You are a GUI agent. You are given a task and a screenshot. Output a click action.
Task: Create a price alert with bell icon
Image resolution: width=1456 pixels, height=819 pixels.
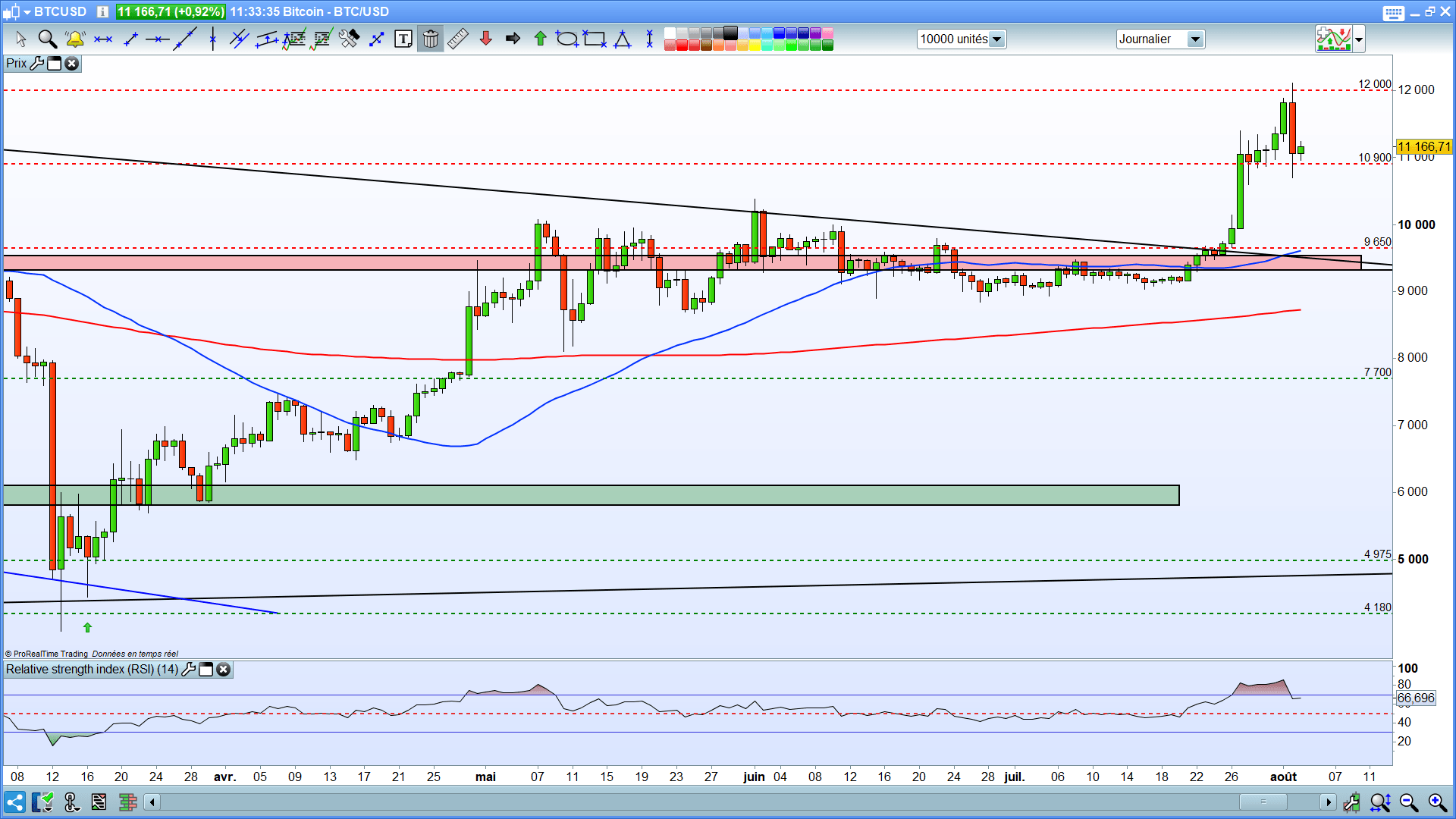[75, 39]
